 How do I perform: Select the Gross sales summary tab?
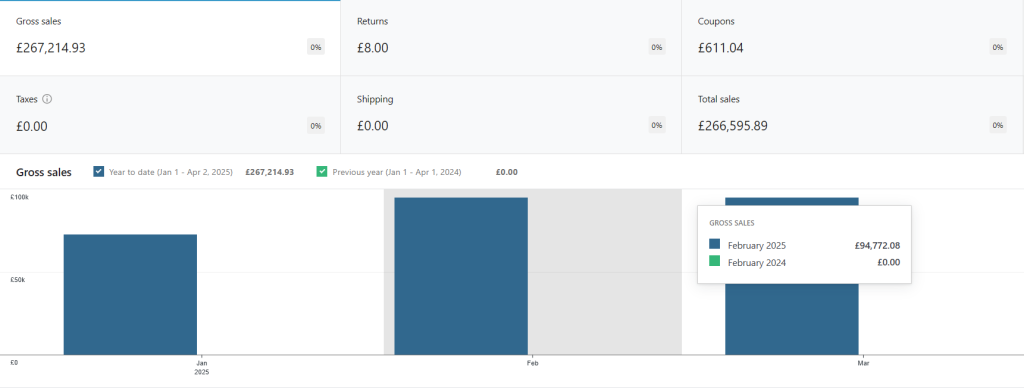[x=170, y=38]
